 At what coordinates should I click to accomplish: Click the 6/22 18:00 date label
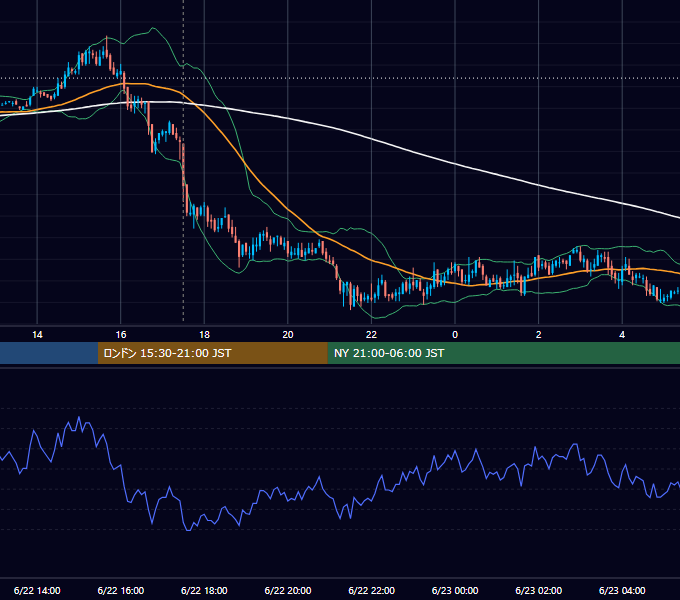pyautogui.click(x=204, y=590)
